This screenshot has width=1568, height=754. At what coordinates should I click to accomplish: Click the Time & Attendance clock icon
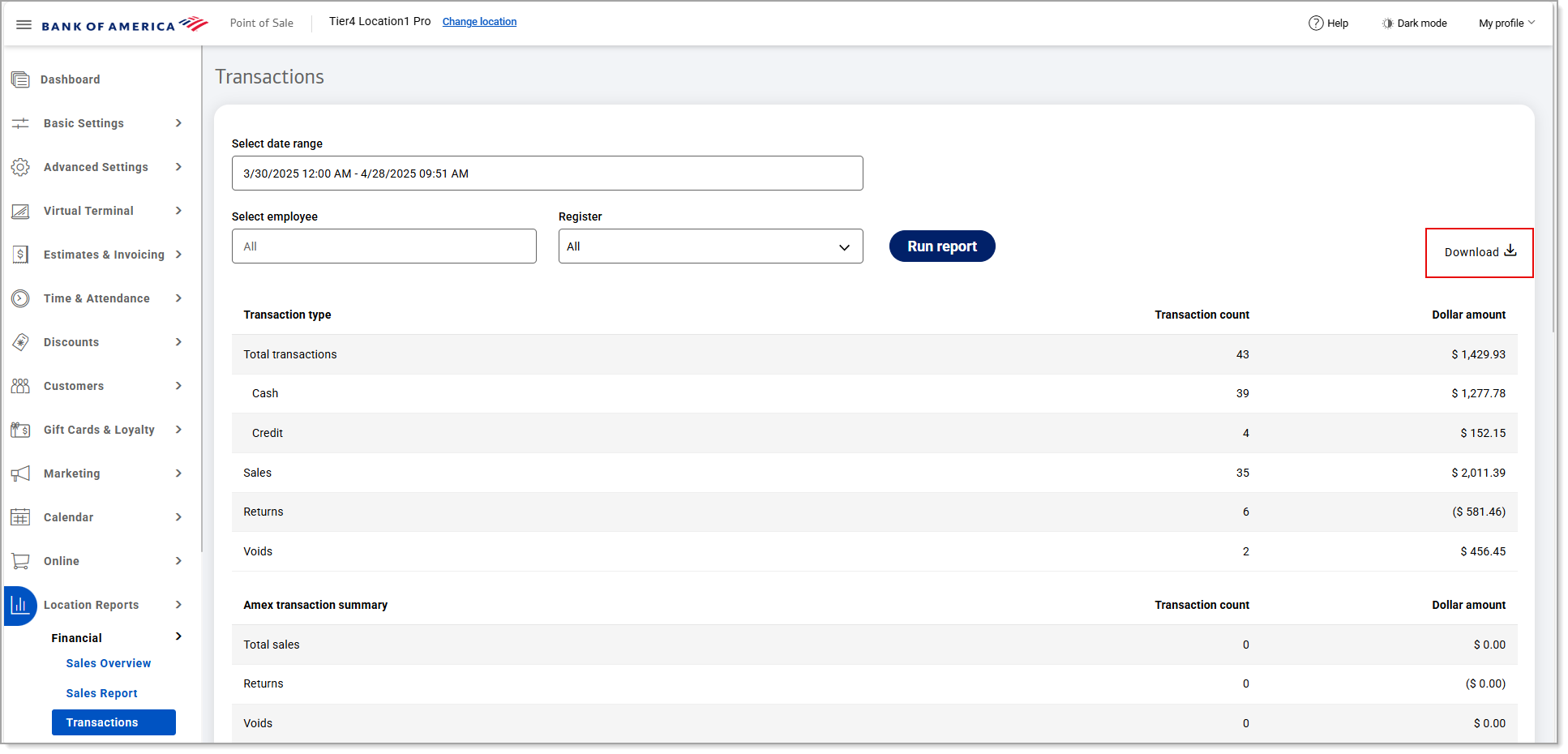click(x=20, y=298)
